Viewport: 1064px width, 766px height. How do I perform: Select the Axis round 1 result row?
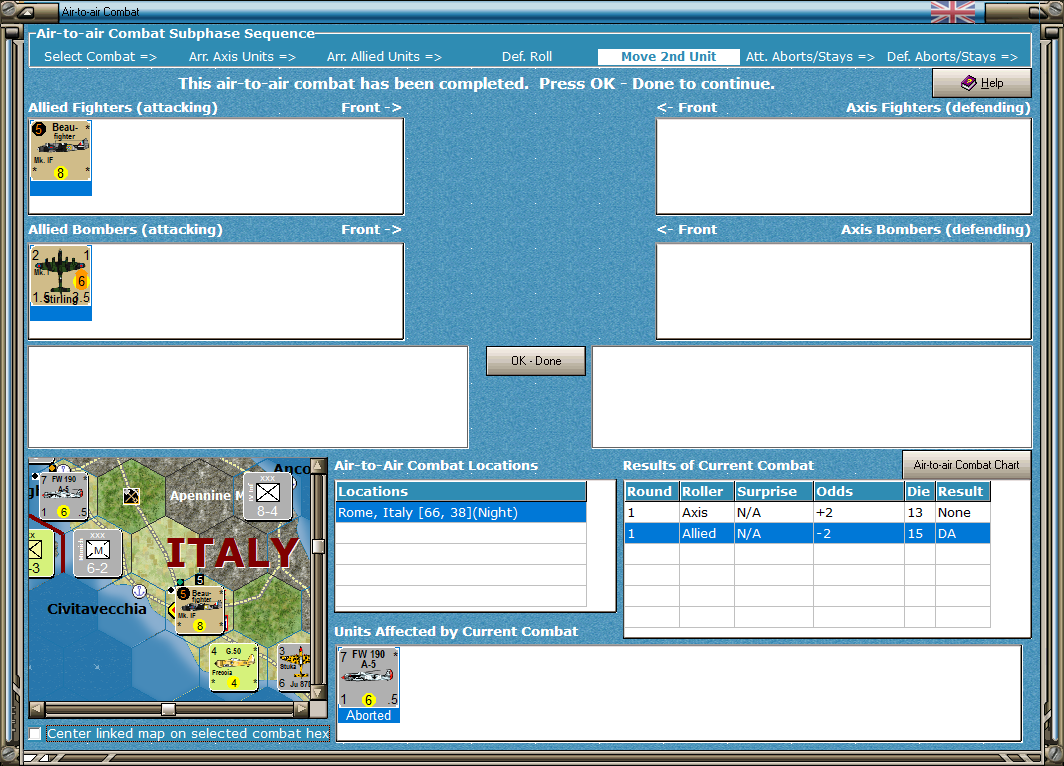tap(807, 512)
